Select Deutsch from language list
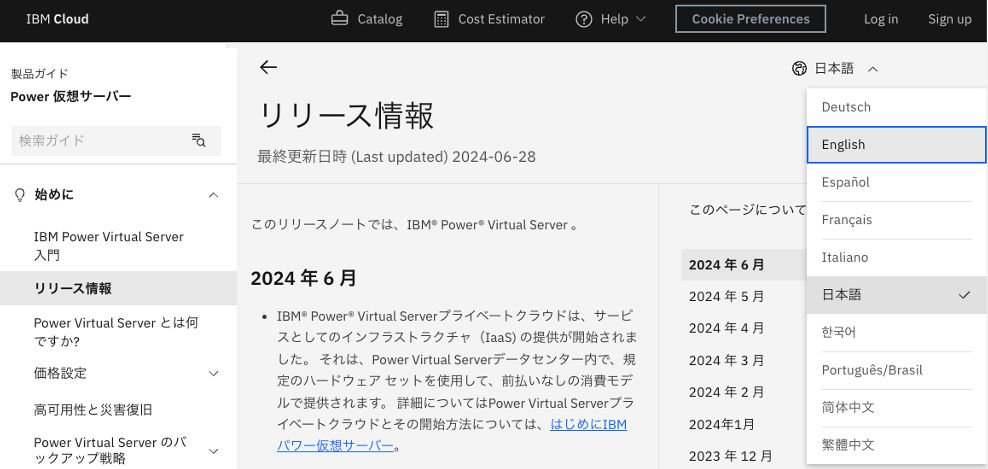The height and width of the screenshot is (469, 988). (897, 107)
